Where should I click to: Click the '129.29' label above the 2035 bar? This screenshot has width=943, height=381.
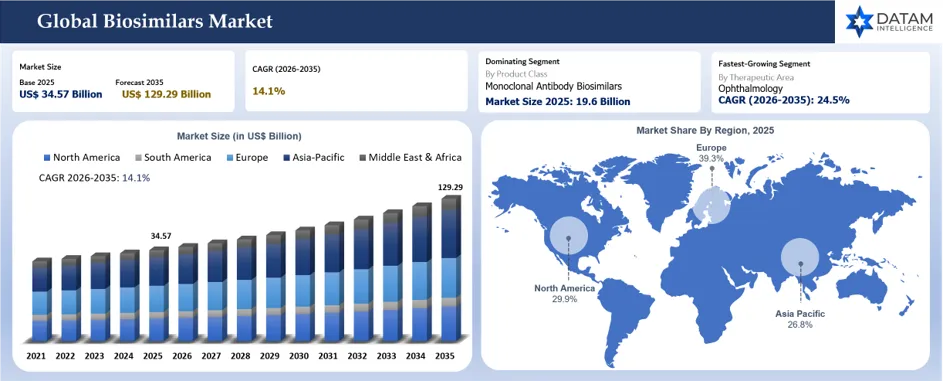click(450, 187)
